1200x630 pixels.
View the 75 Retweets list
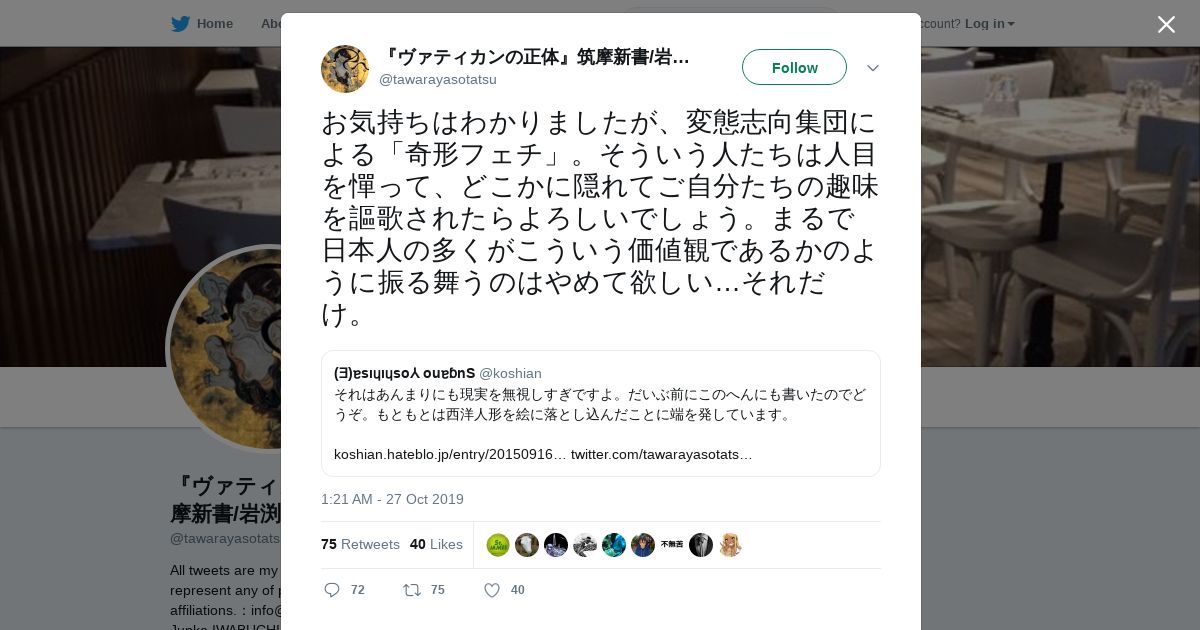(360, 544)
